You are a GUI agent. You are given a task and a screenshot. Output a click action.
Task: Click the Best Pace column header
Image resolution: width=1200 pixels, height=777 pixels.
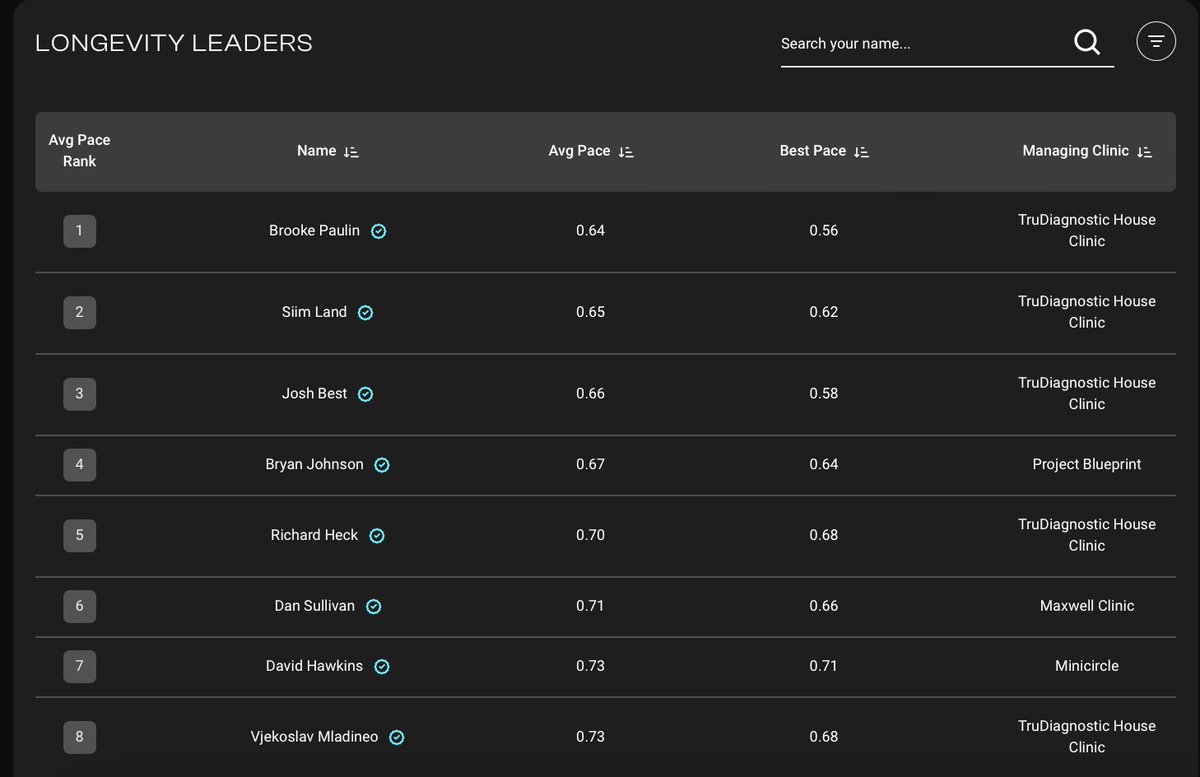coord(813,151)
